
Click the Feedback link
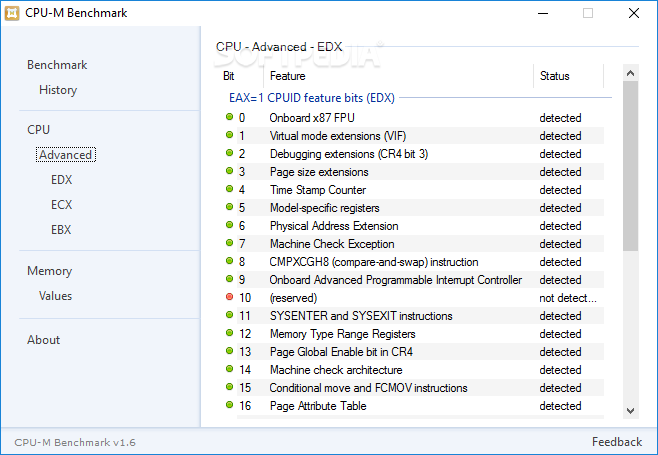point(617,442)
